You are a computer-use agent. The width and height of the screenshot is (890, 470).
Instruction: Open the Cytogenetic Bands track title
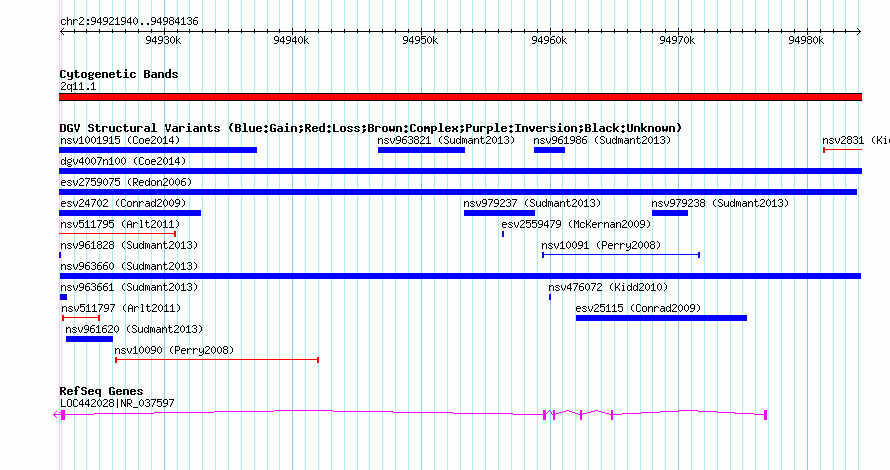coord(119,74)
